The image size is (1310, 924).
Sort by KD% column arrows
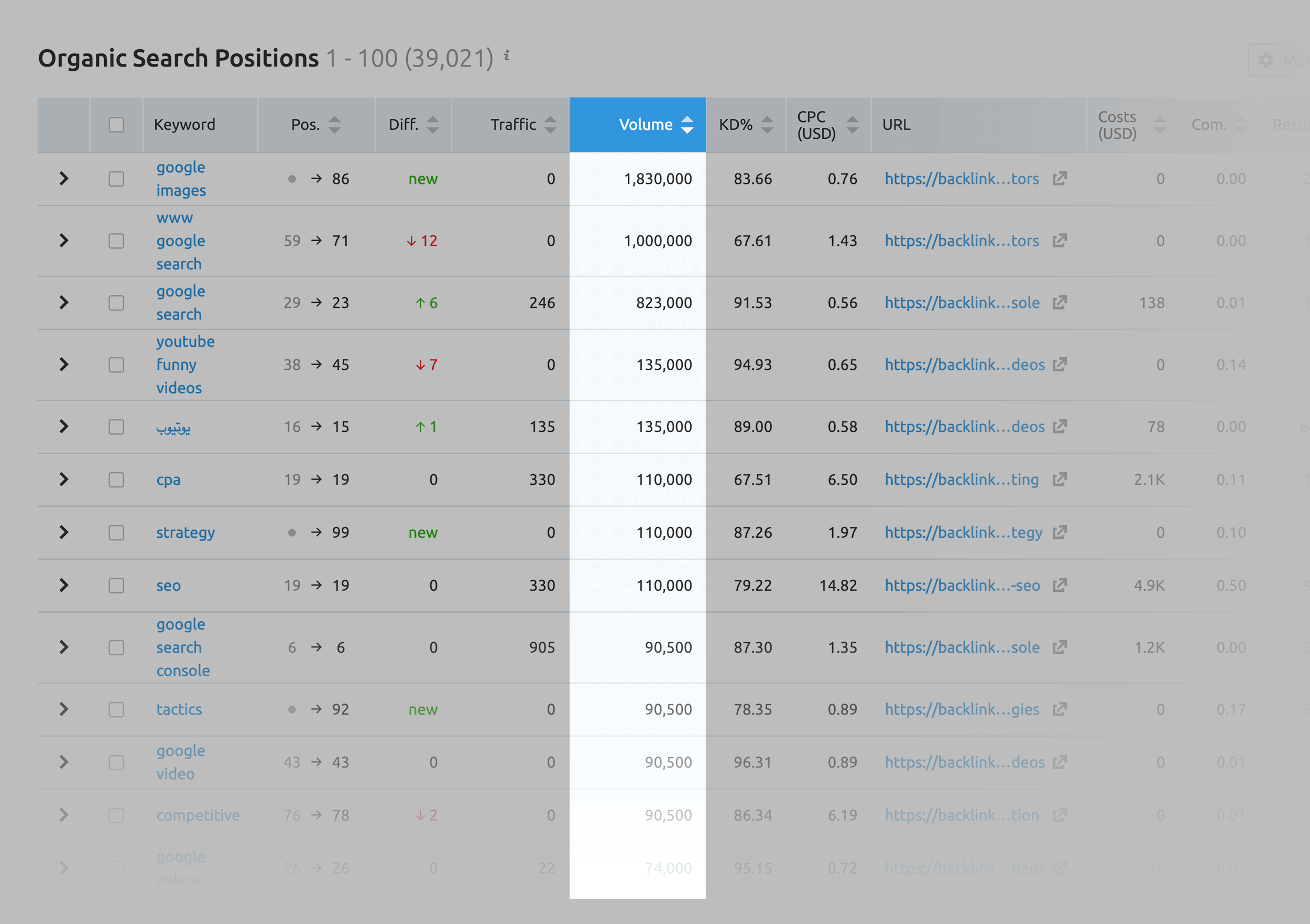point(768,124)
